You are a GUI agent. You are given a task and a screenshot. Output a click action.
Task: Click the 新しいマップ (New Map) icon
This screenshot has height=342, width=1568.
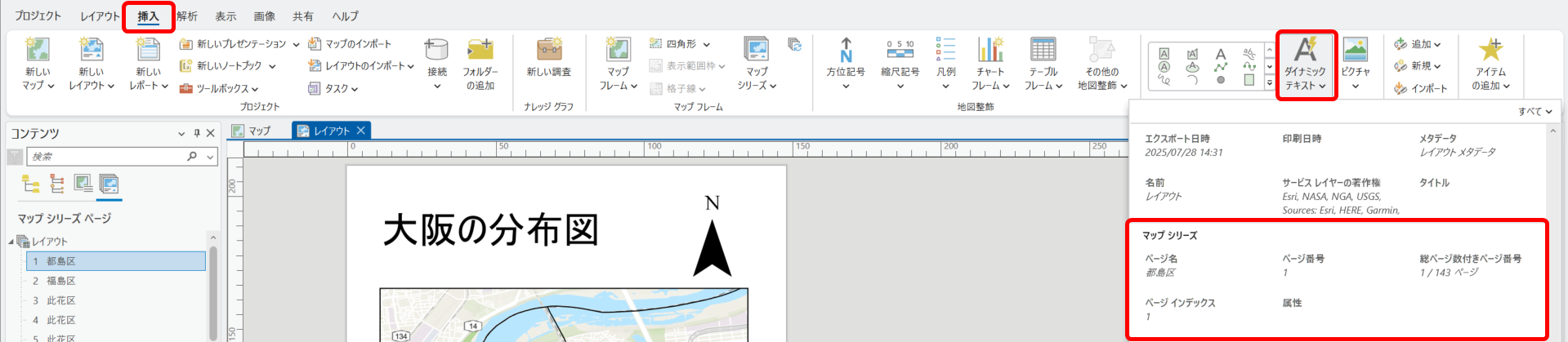(38, 51)
